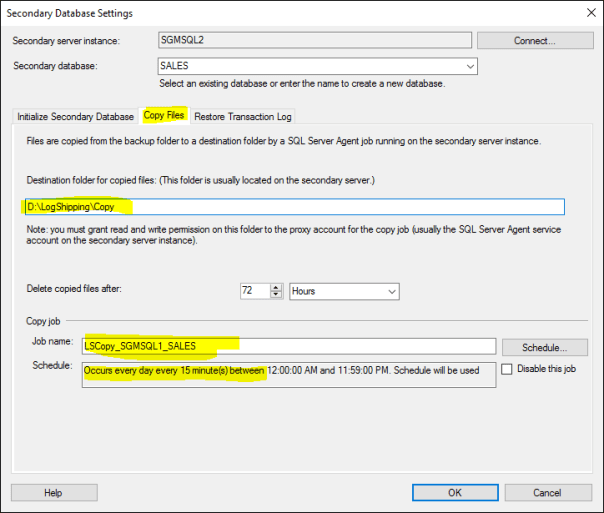Decrease delete-after value with down arrow

(276, 295)
